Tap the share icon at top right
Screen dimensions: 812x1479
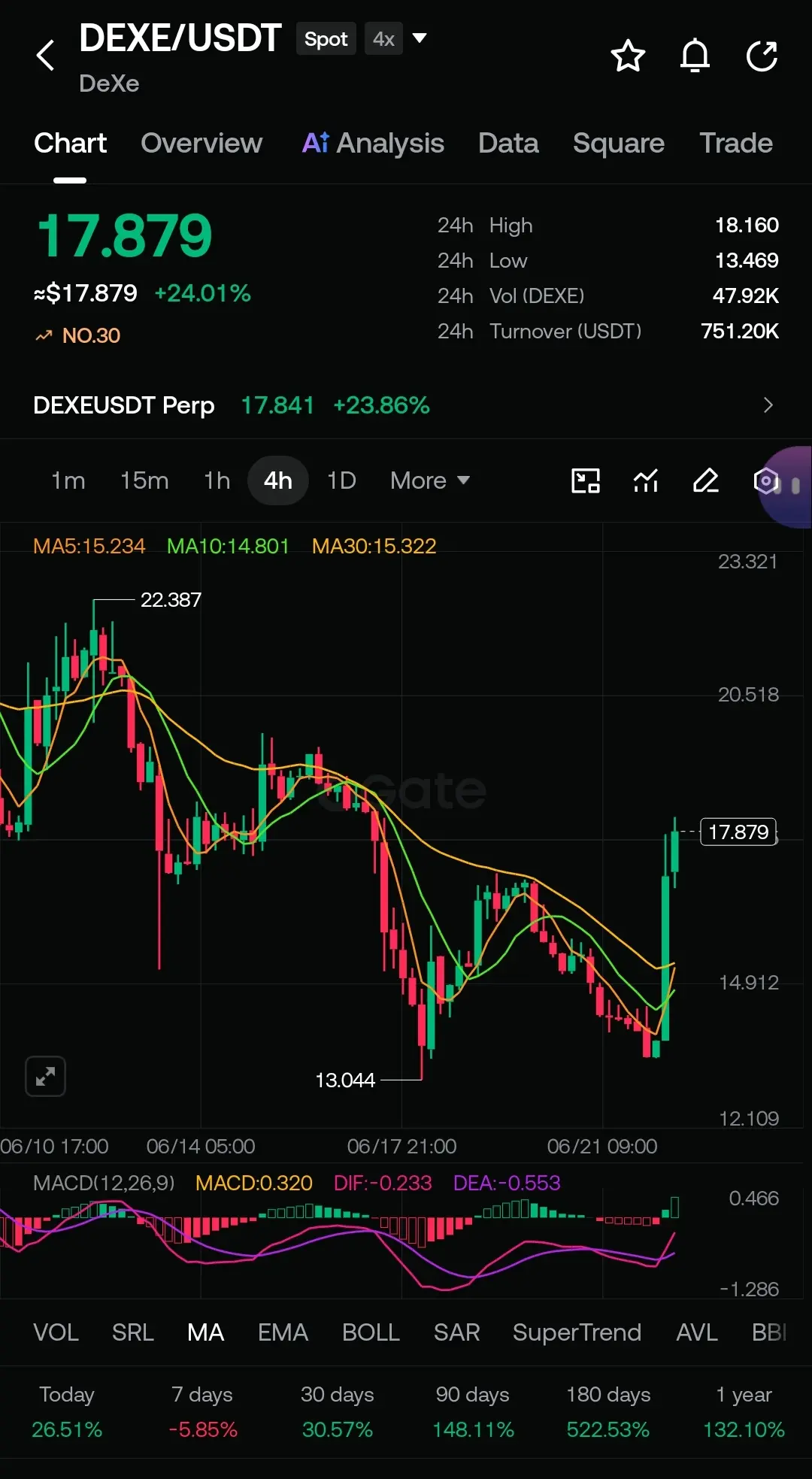762,56
